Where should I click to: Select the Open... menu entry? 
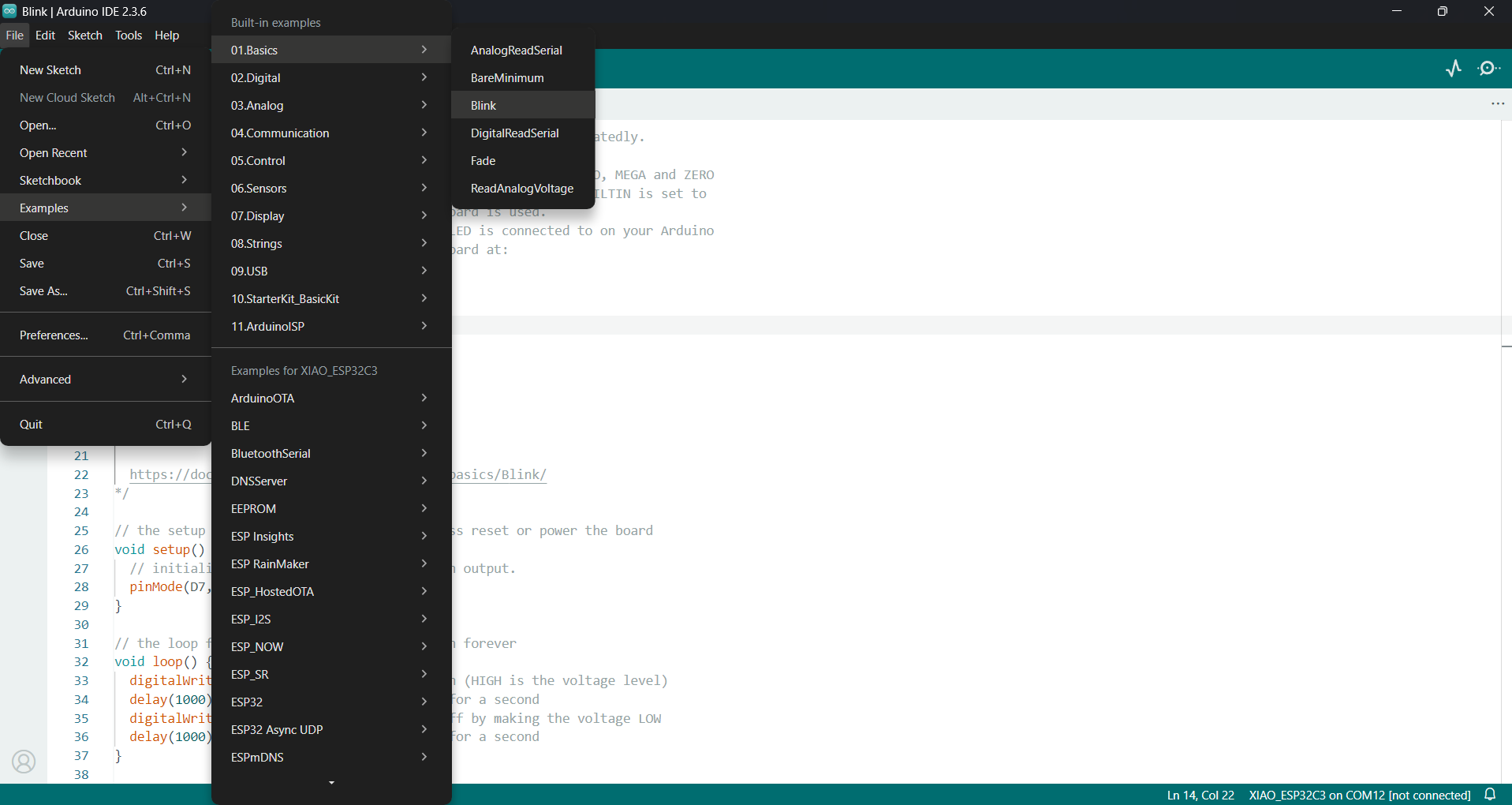pyautogui.click(x=106, y=125)
